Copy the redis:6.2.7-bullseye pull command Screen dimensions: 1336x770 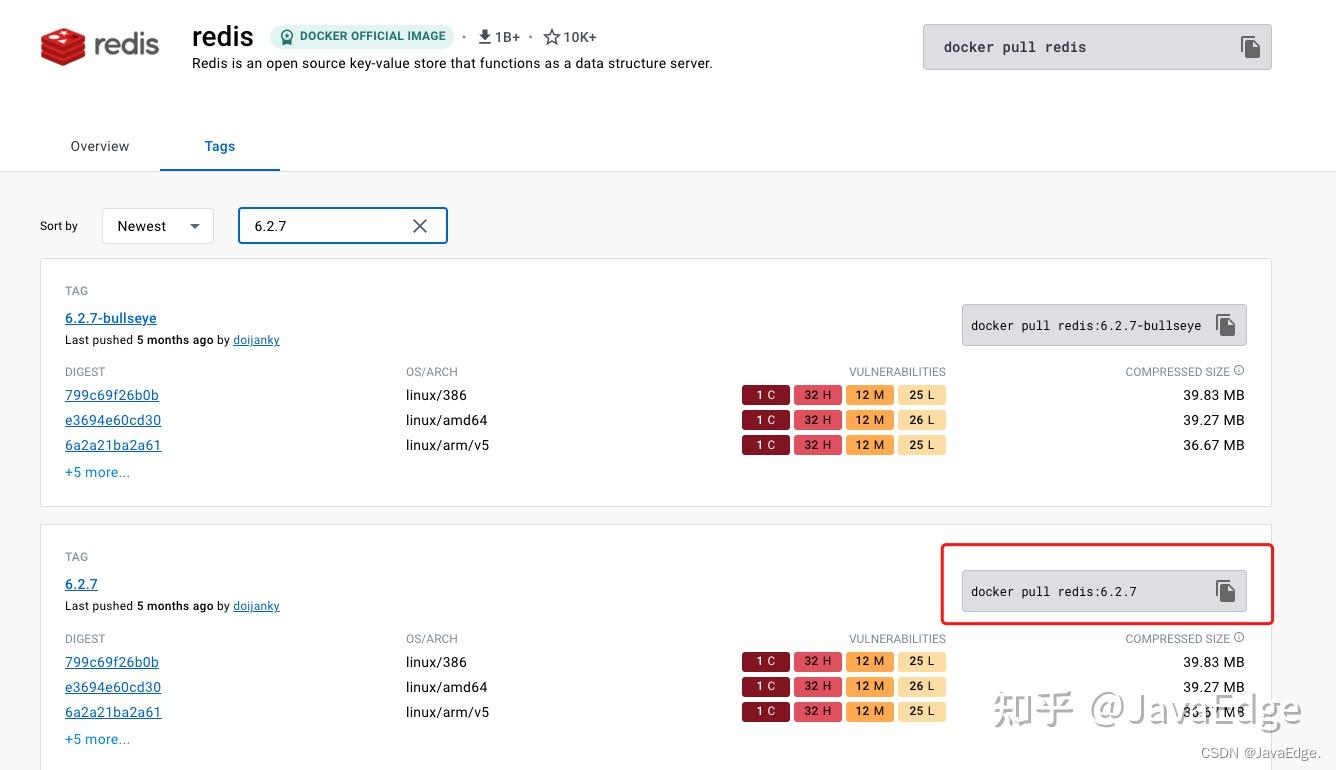(x=1225, y=324)
